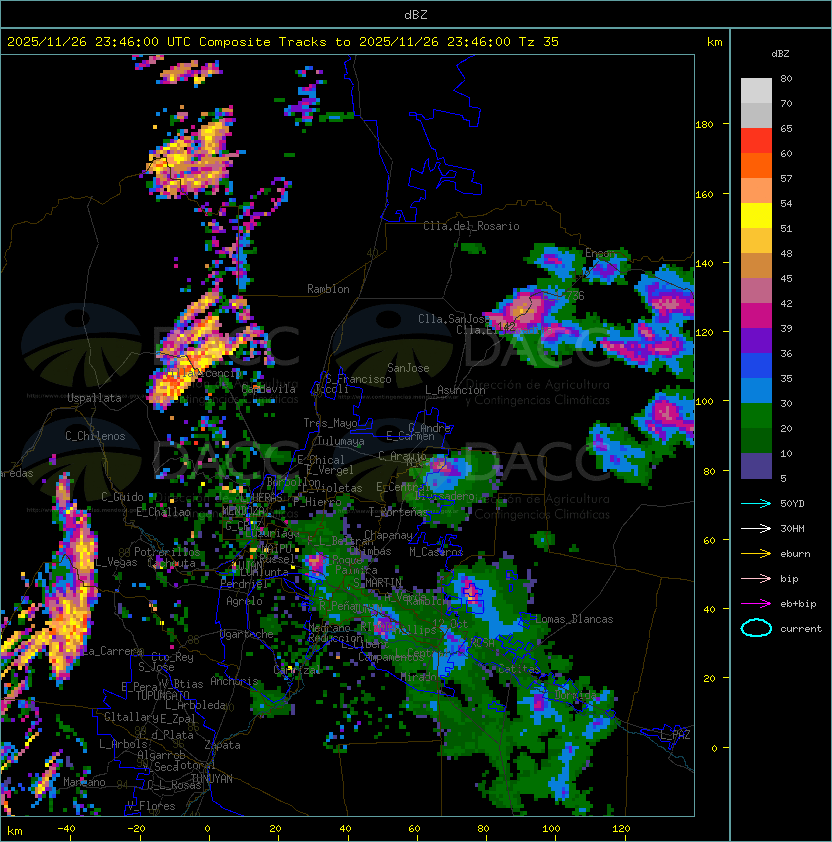Click the 'S_MARTIN' map label

pyautogui.click(x=378, y=583)
